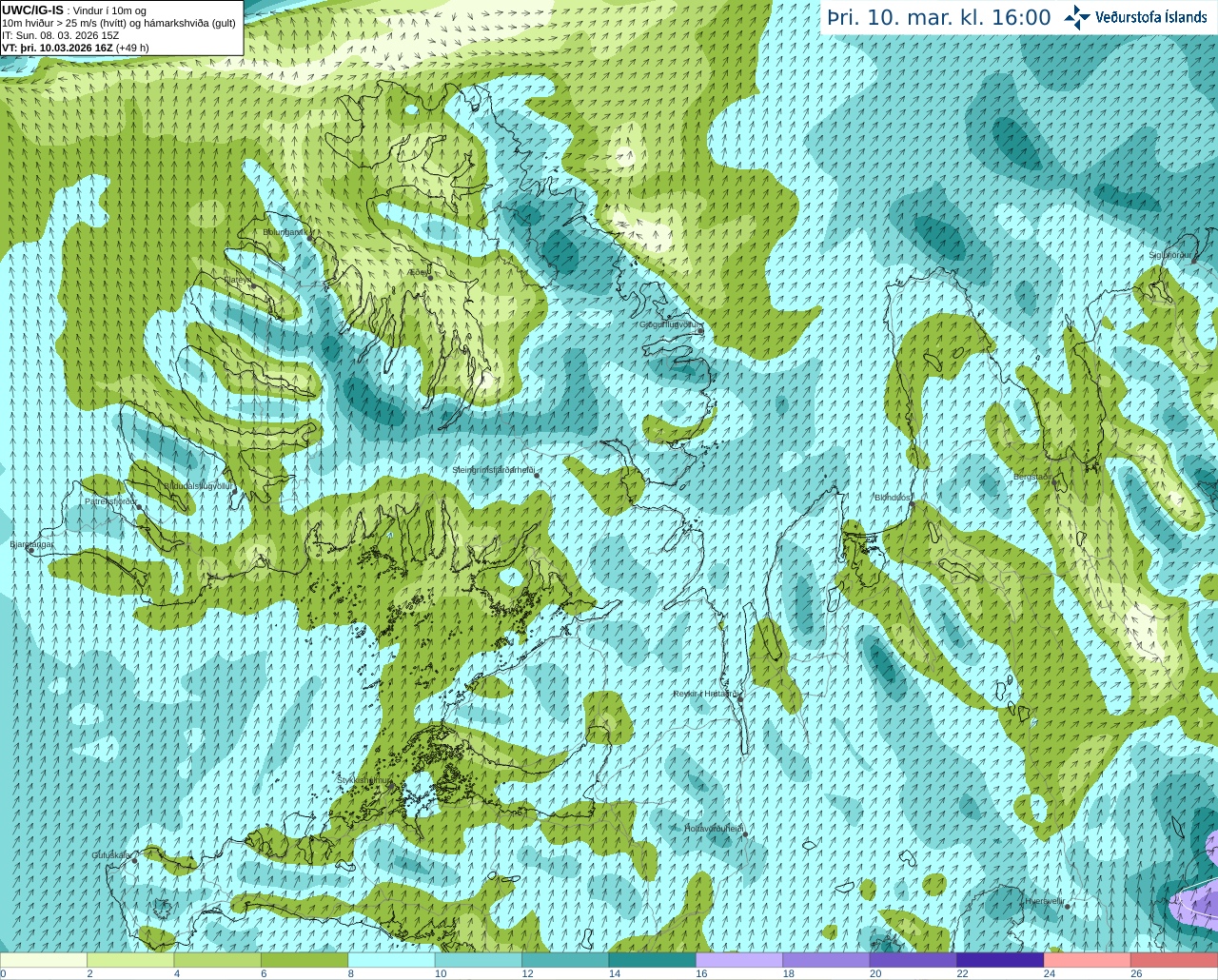
Task: Pick the pale cyan 8–10 legend swatch
Action: (392, 960)
